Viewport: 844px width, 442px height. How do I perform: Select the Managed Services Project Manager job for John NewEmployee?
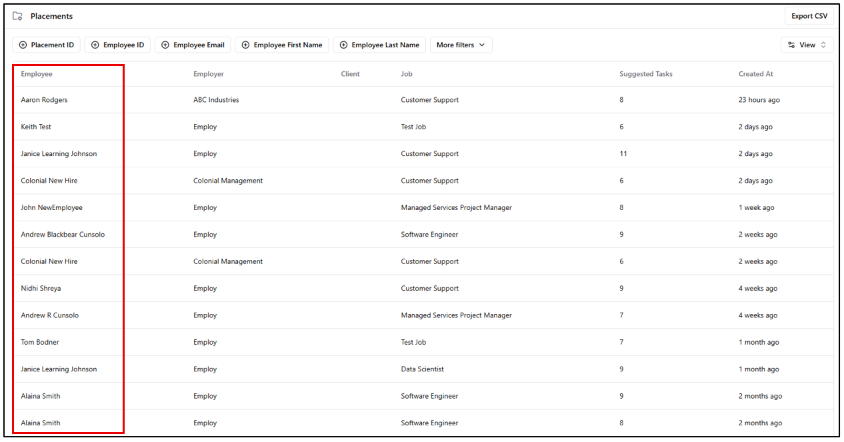click(x=456, y=208)
